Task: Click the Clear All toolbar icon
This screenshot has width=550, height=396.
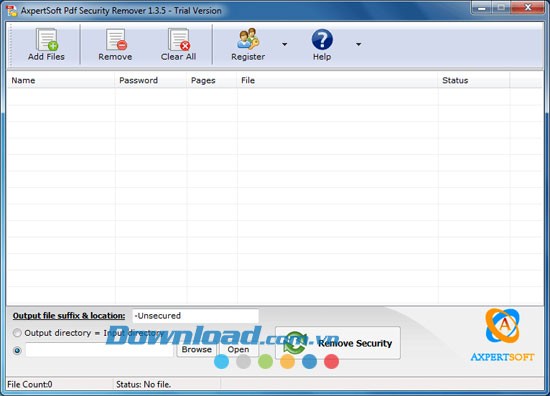Action: click(179, 44)
